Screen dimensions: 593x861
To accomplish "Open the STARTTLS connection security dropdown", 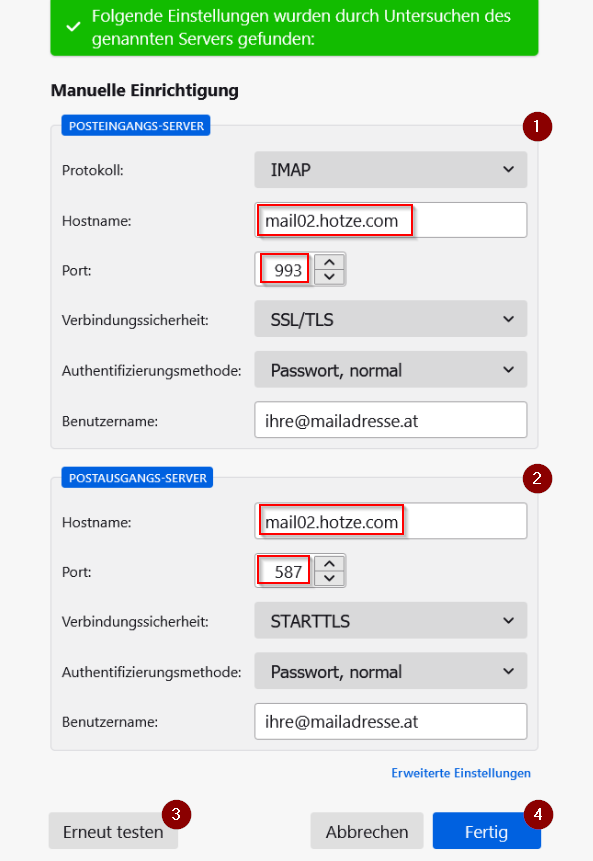I will click(x=390, y=620).
